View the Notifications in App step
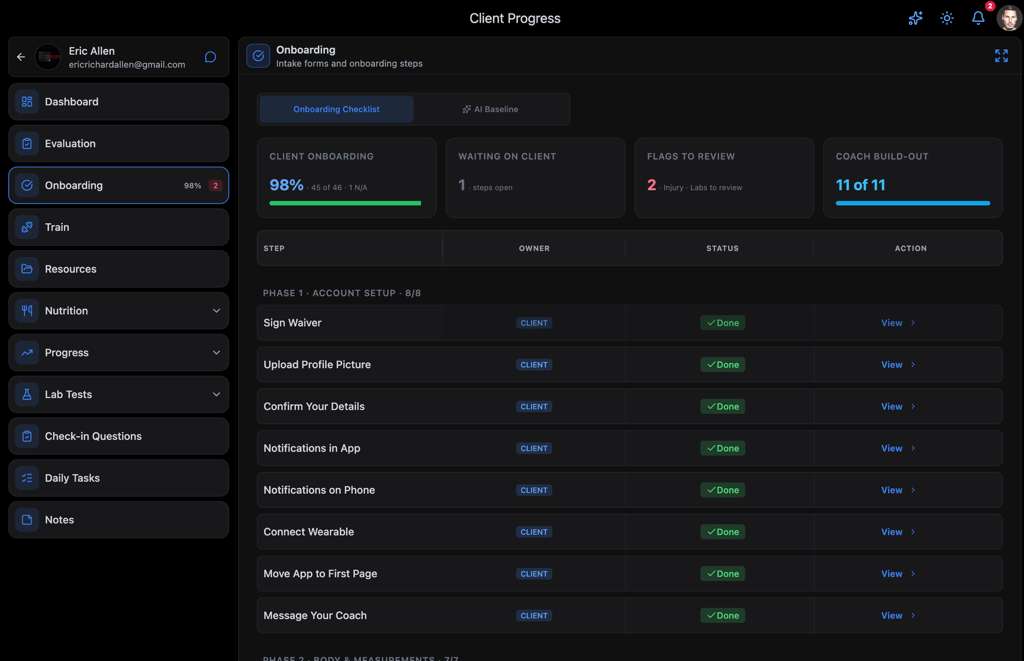The height and width of the screenshot is (661, 1024). coord(898,448)
